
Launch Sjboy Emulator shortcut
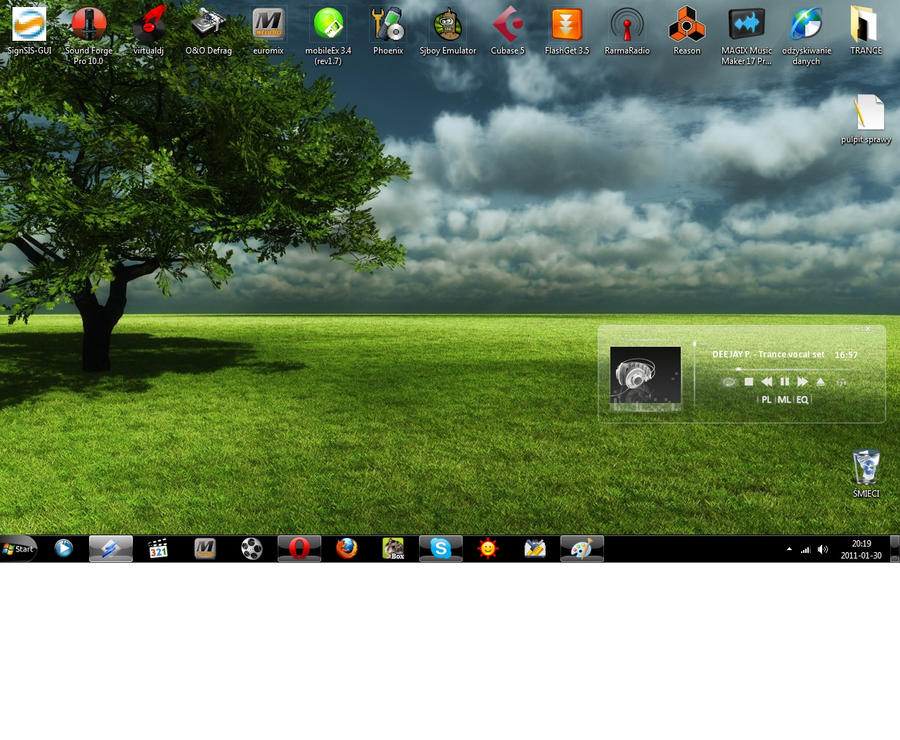click(448, 32)
